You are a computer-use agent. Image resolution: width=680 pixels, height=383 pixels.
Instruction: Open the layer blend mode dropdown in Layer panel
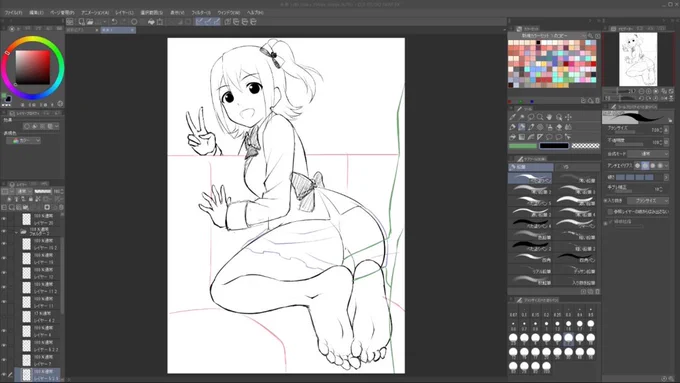click(x=23, y=191)
